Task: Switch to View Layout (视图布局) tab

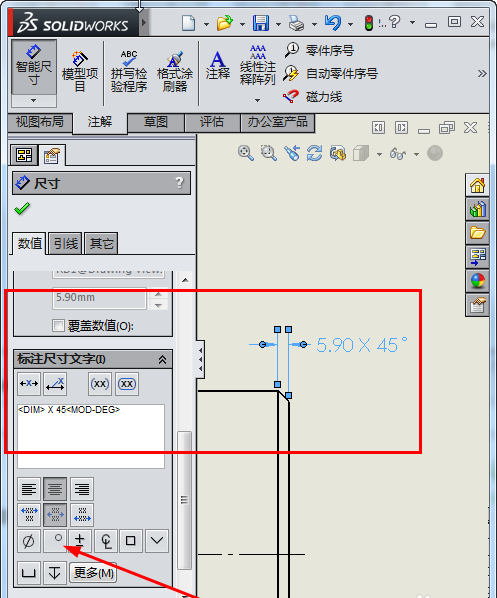Action: pos(40,122)
